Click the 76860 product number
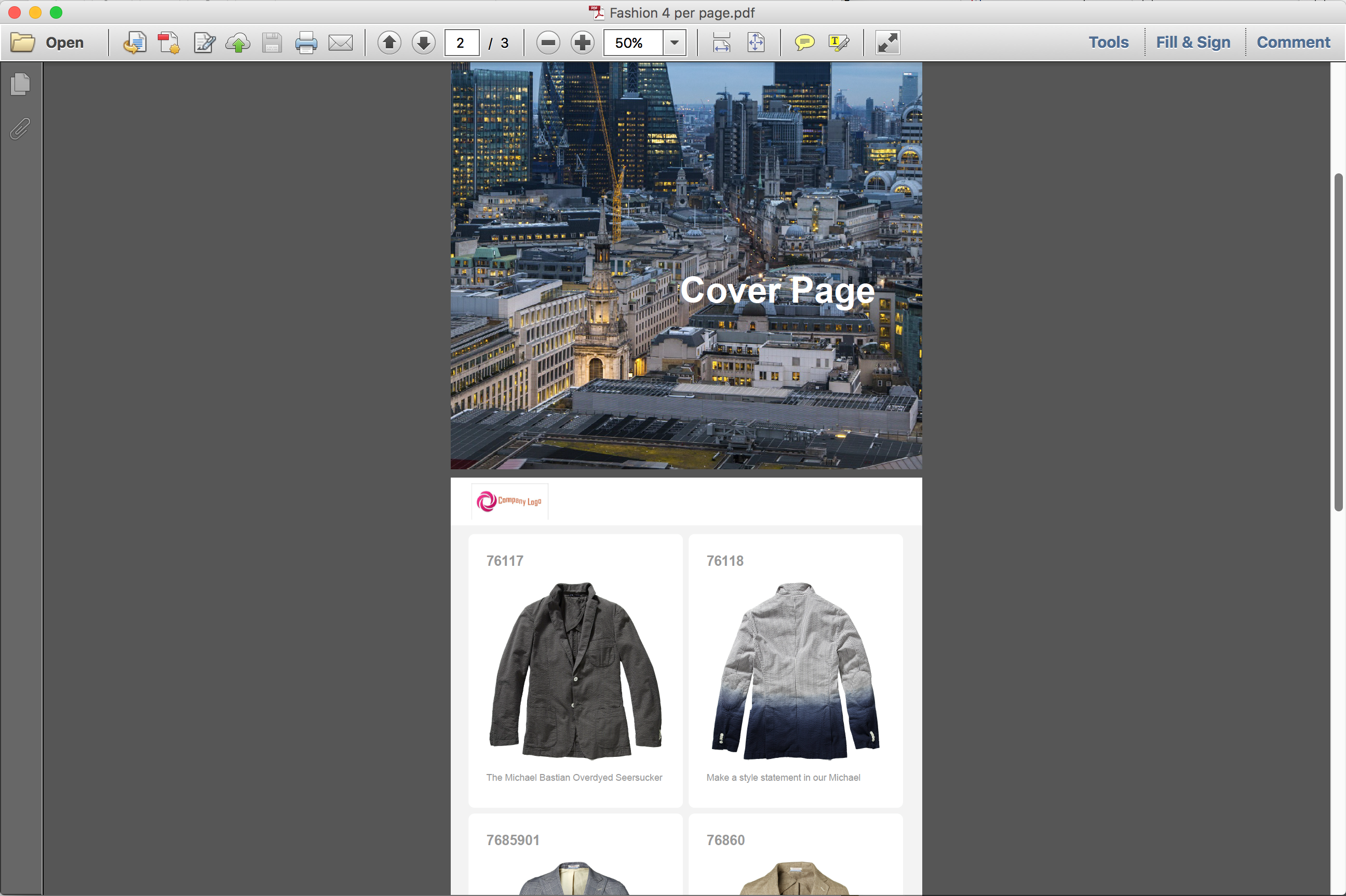 [725, 840]
